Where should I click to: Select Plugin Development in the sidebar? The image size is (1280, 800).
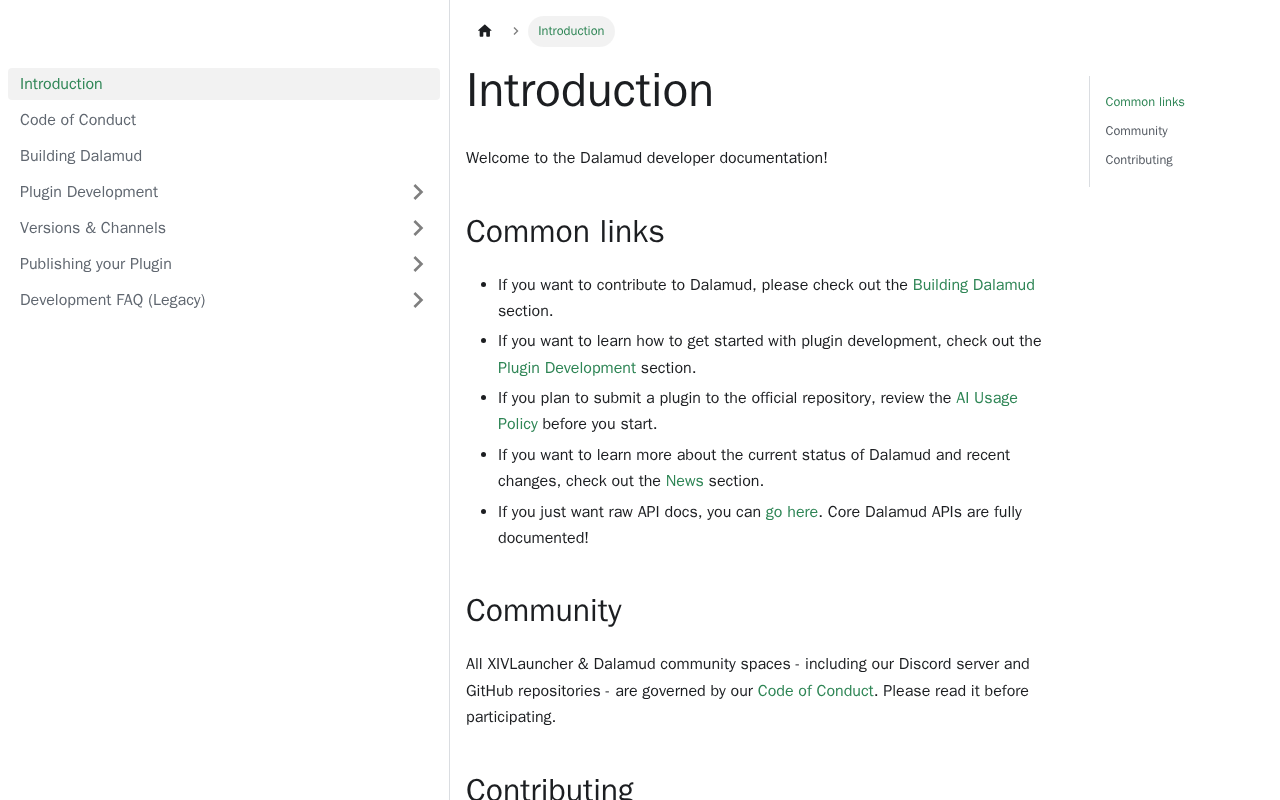(89, 192)
